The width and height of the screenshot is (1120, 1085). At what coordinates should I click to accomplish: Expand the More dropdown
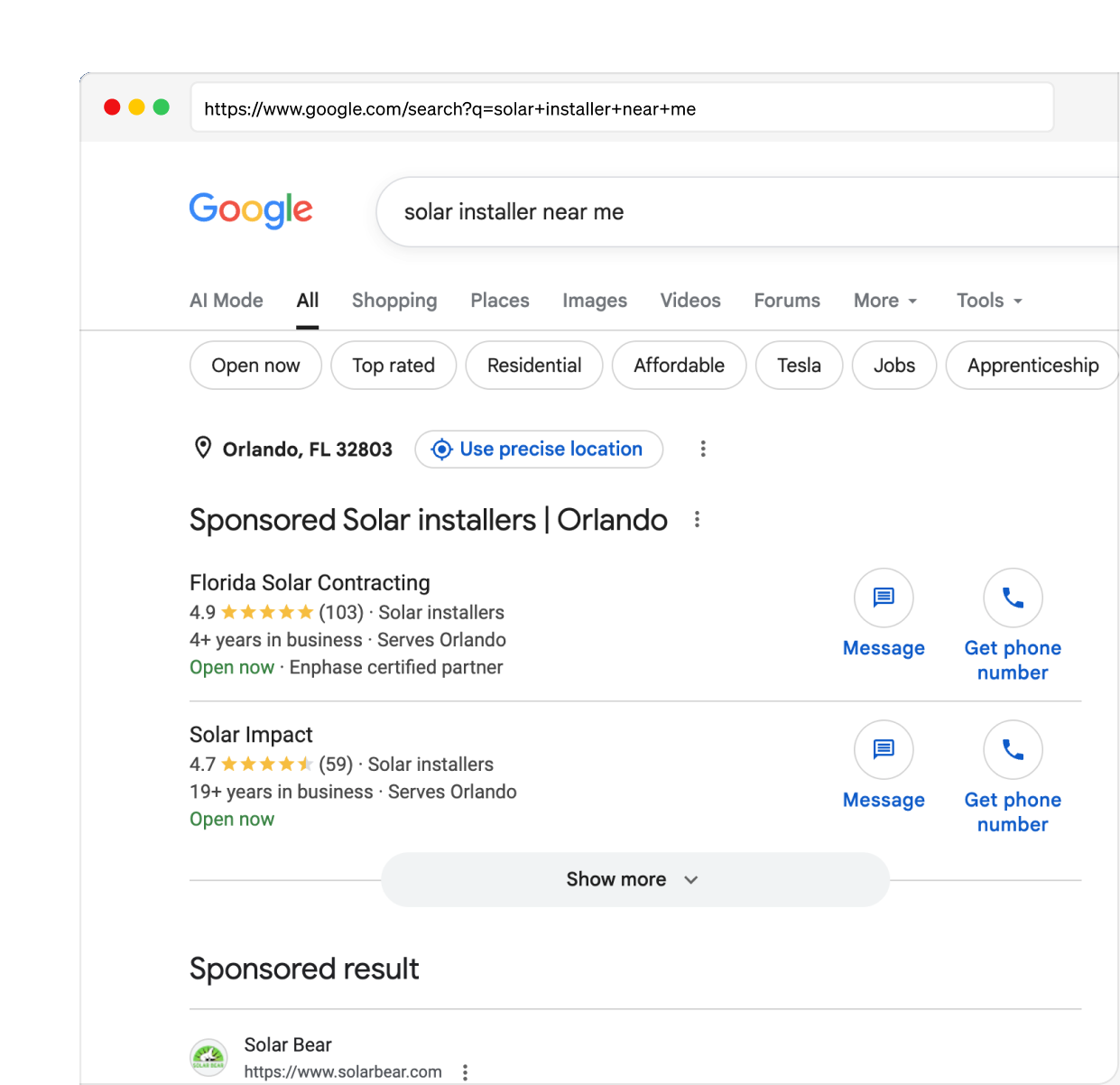885,301
